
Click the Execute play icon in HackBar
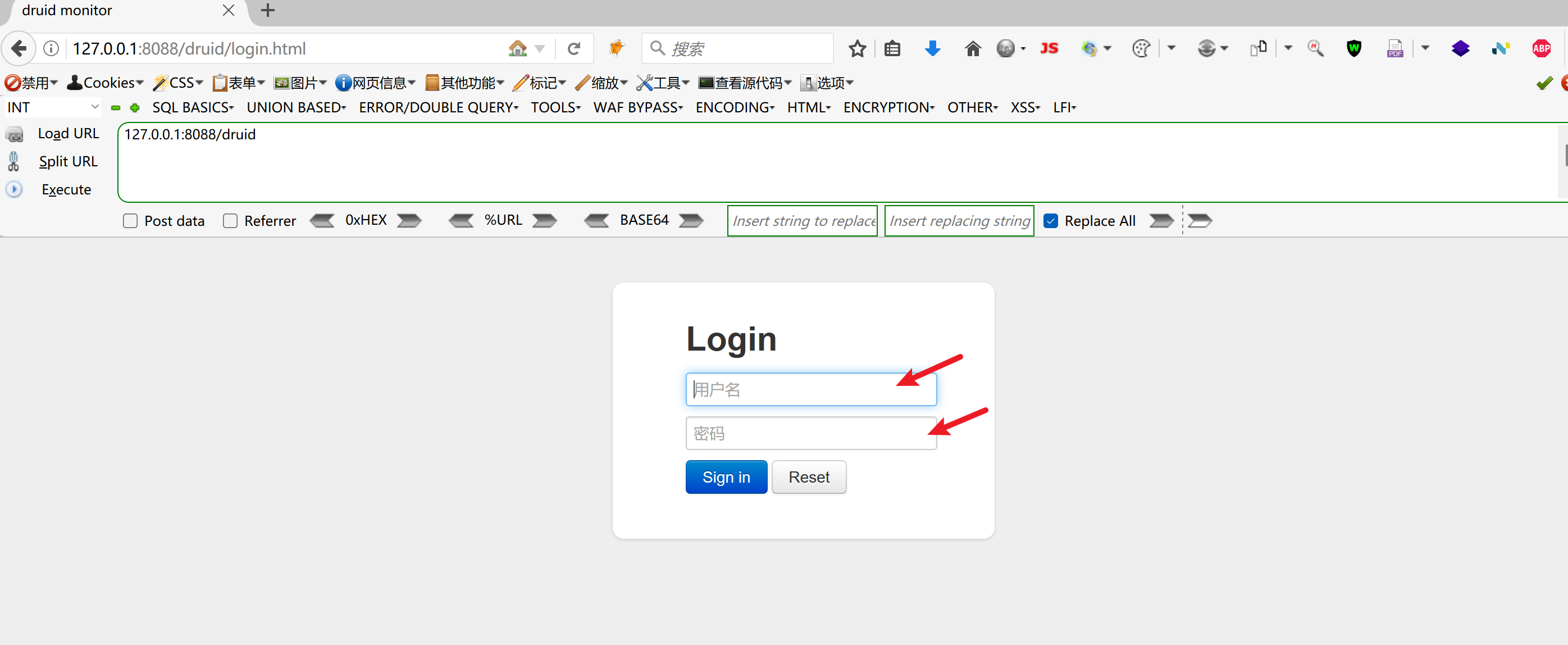tap(14, 189)
